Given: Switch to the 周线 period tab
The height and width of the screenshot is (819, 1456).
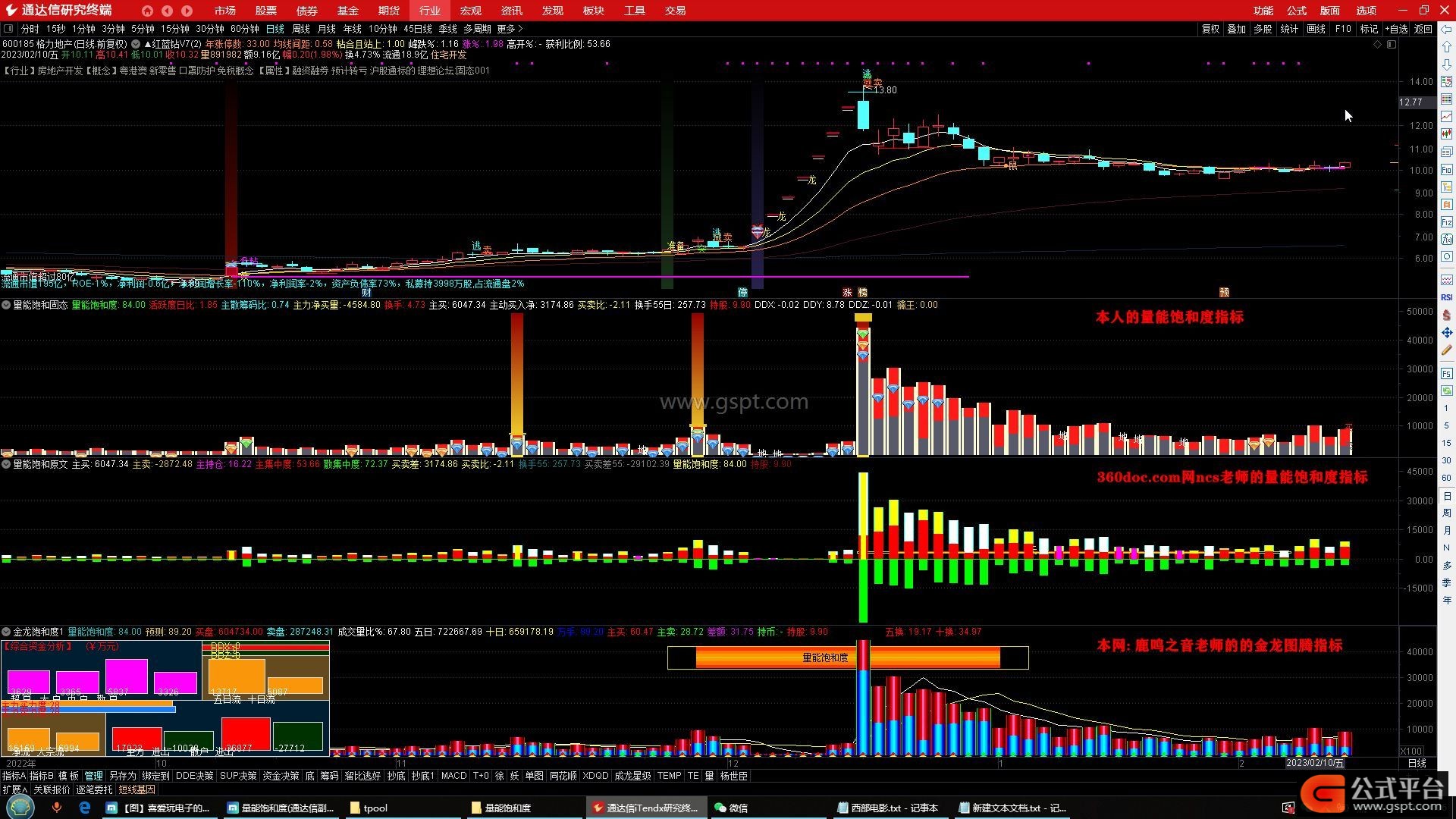Looking at the screenshot, I should (301, 29).
